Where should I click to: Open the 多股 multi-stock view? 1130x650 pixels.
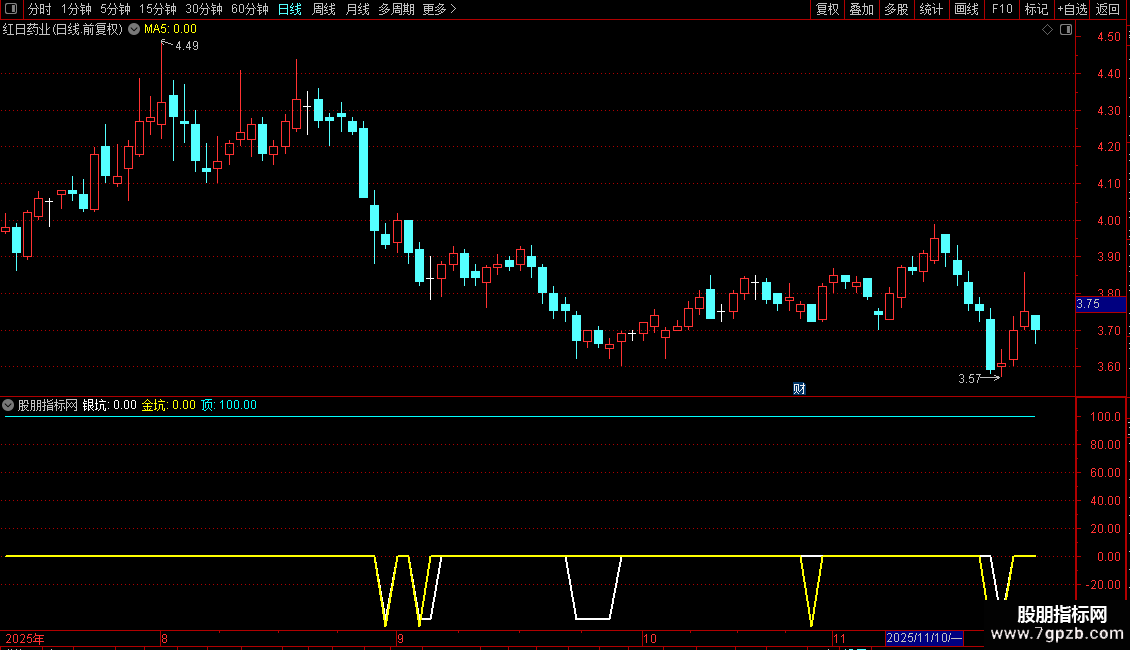coord(897,9)
